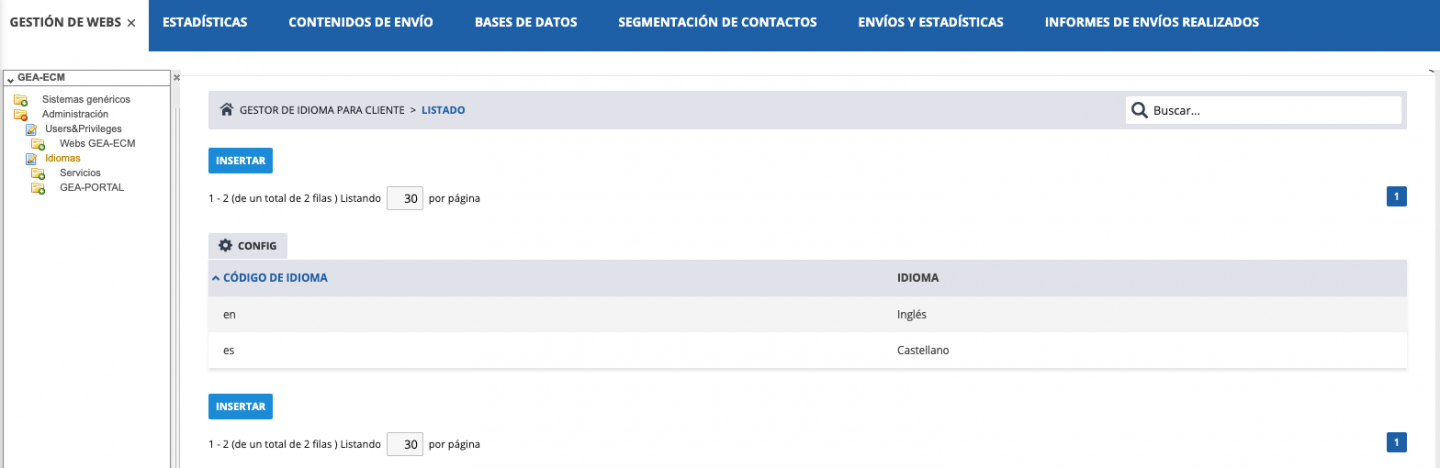Click the home icon in the breadcrumb
The image size is (1440, 468).
click(227, 110)
